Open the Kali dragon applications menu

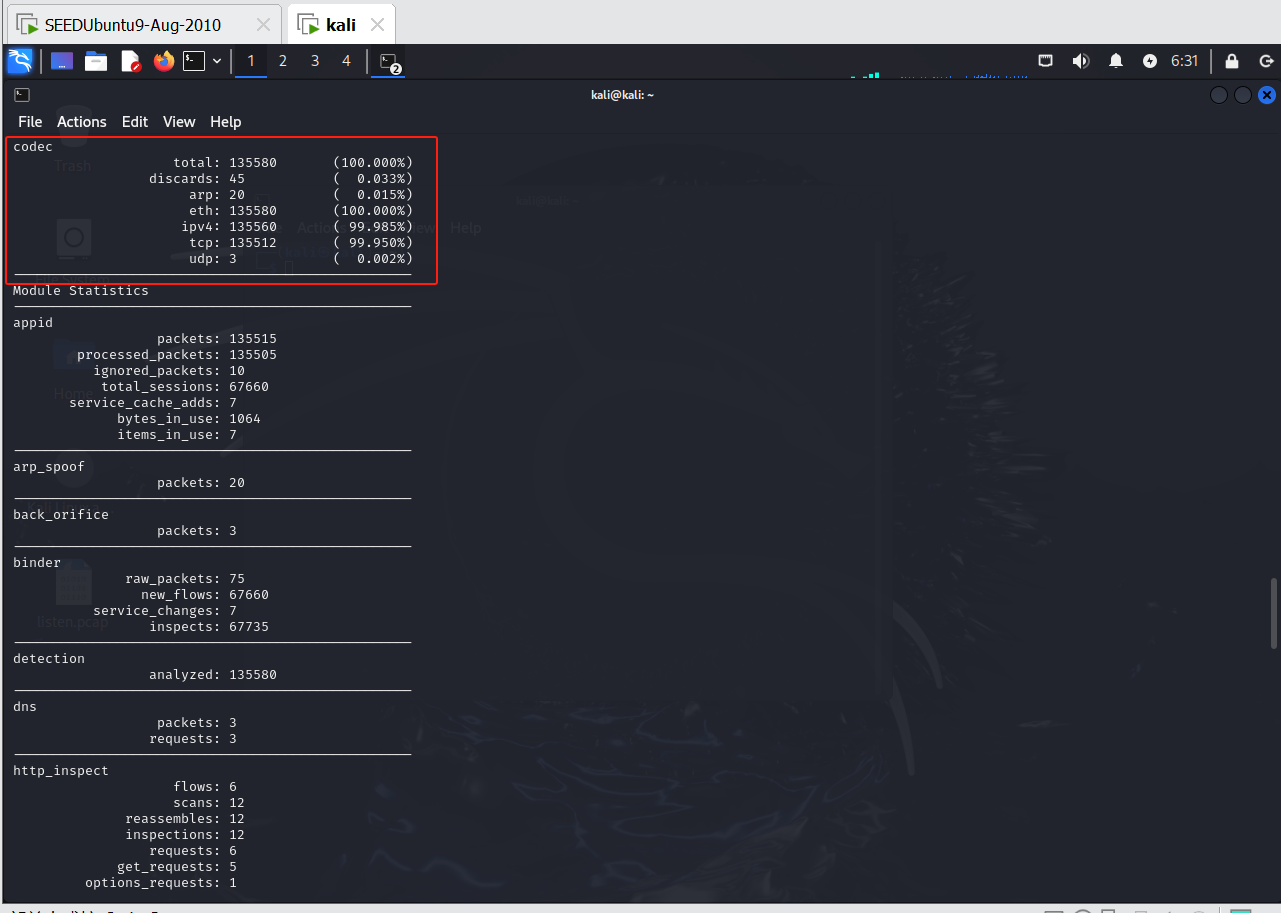pyautogui.click(x=20, y=61)
